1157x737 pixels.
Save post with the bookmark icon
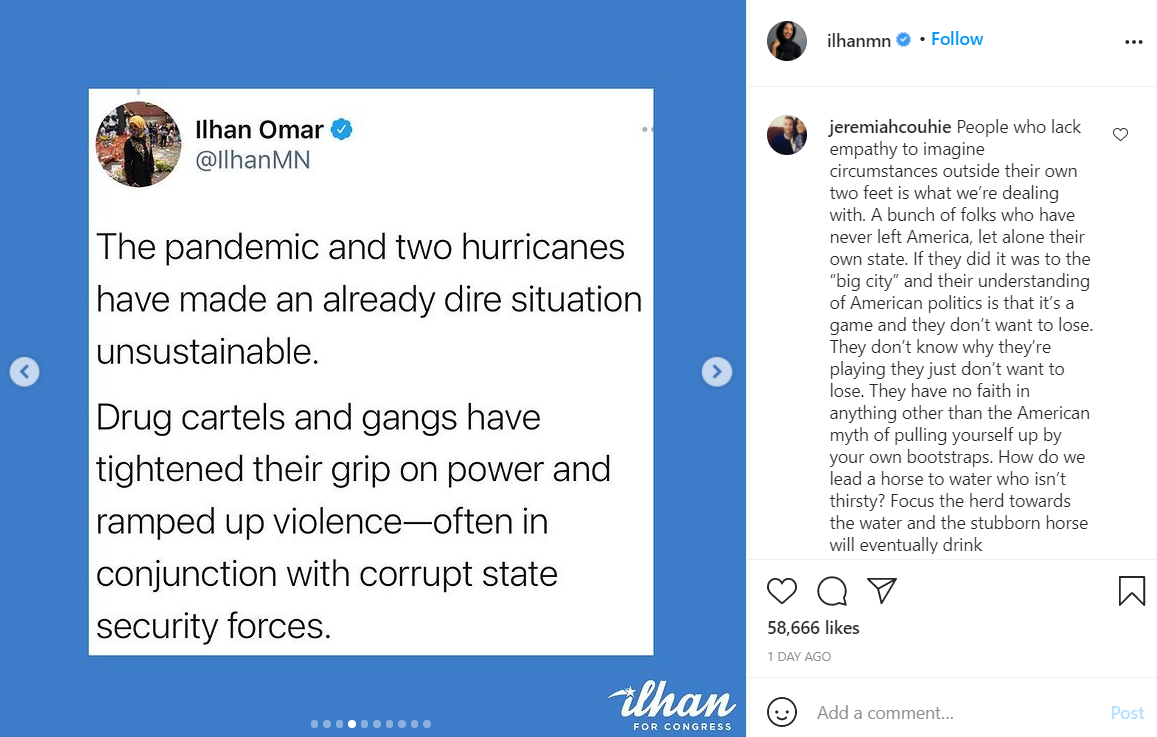click(x=1131, y=591)
